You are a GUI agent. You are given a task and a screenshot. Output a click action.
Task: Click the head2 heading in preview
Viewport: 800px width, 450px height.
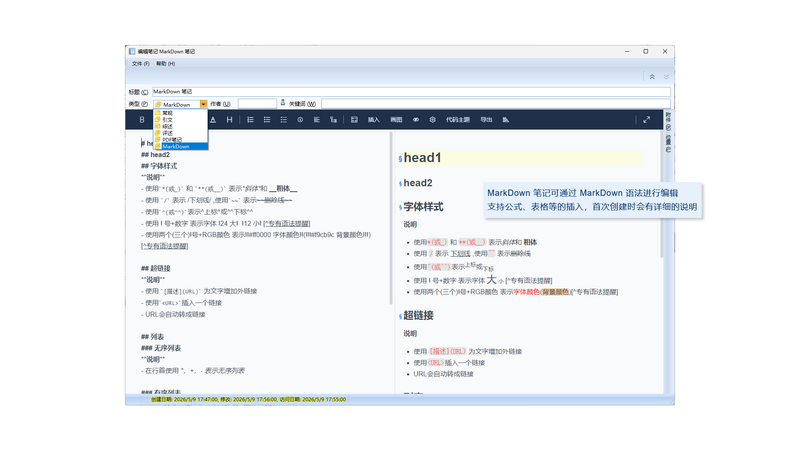418,183
